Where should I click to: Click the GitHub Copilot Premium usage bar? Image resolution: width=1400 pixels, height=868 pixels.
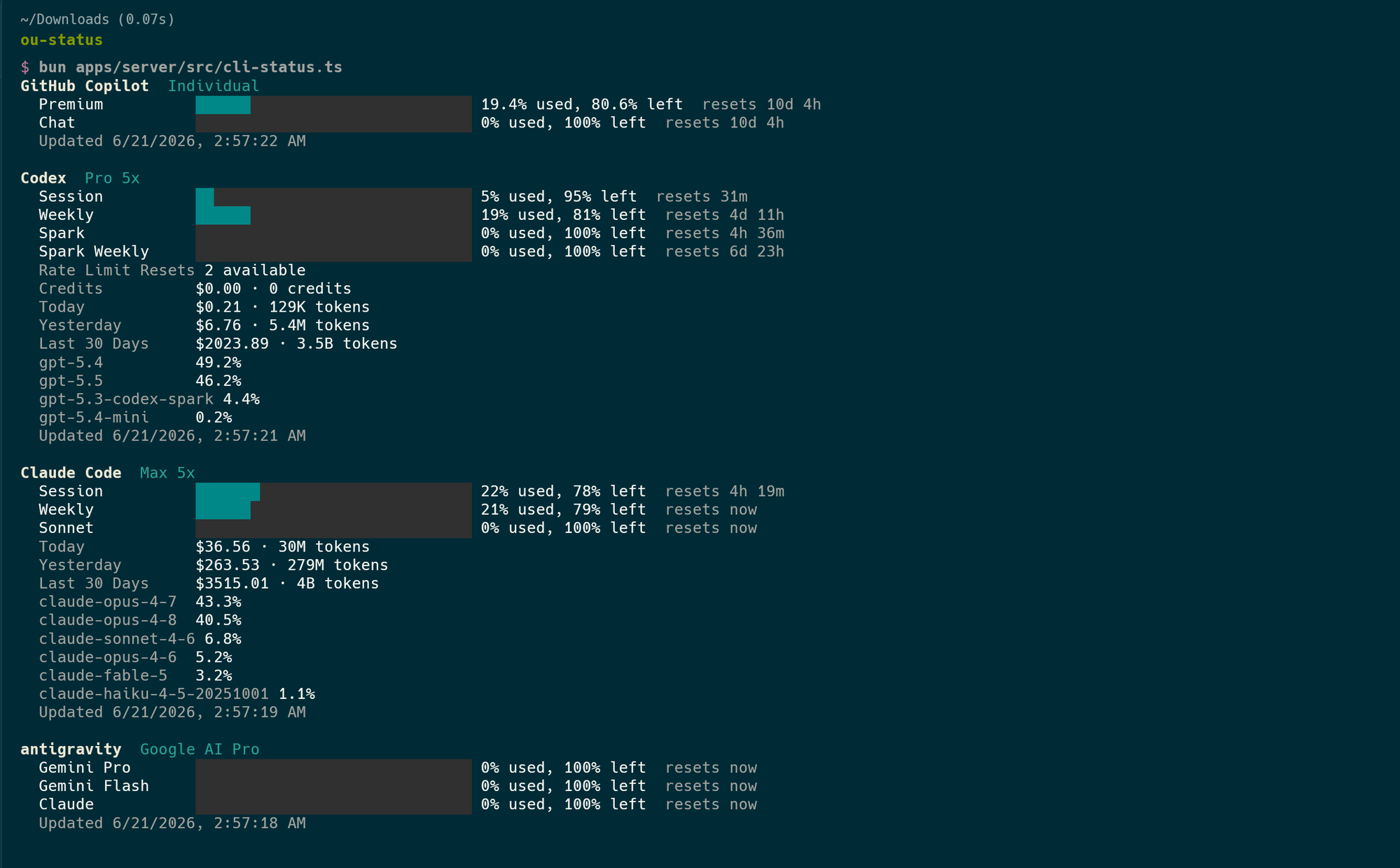333,105
